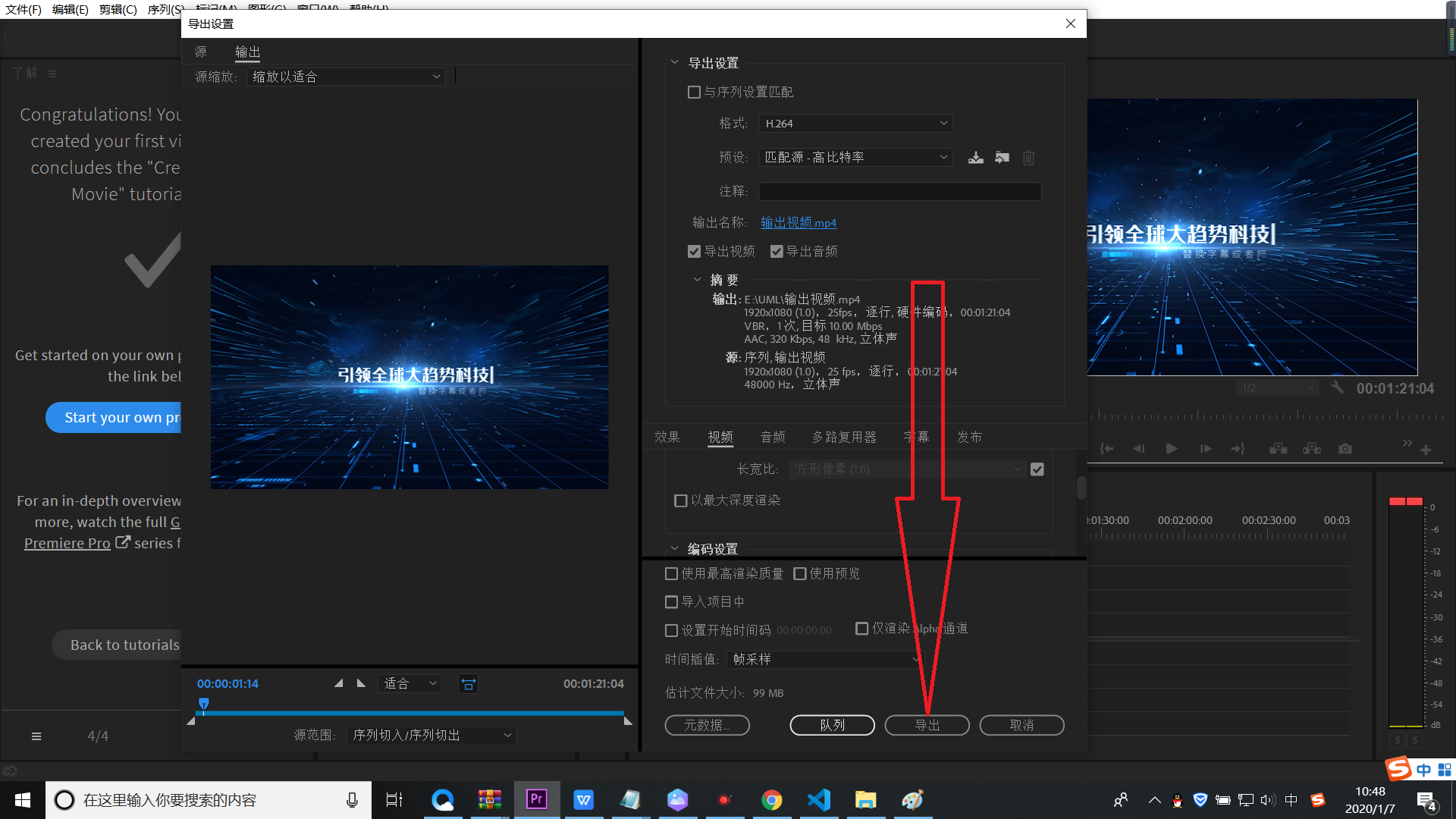
Task: Uncheck the 导出音频 checkbox
Action: pos(777,251)
